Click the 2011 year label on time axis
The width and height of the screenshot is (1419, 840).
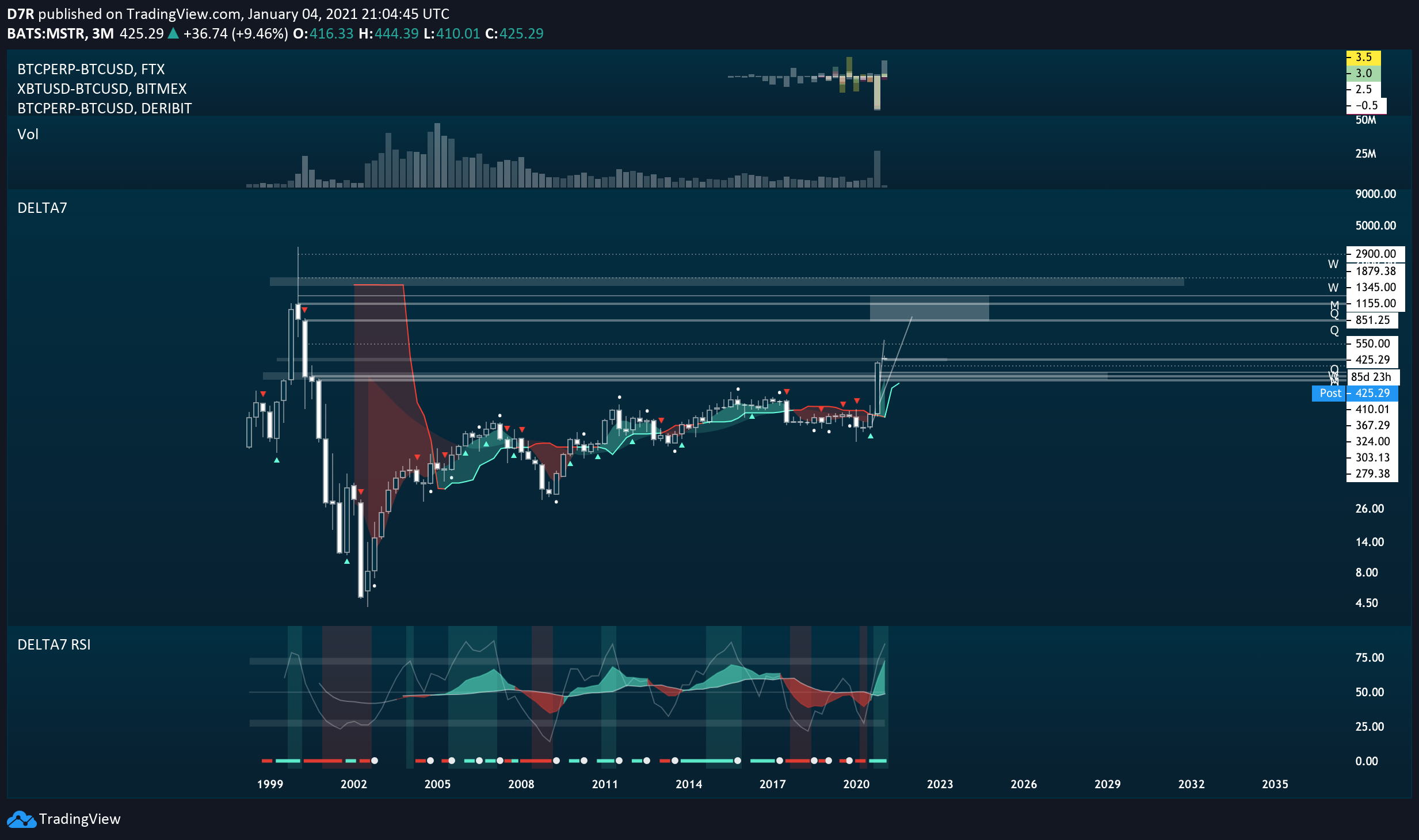[605, 784]
